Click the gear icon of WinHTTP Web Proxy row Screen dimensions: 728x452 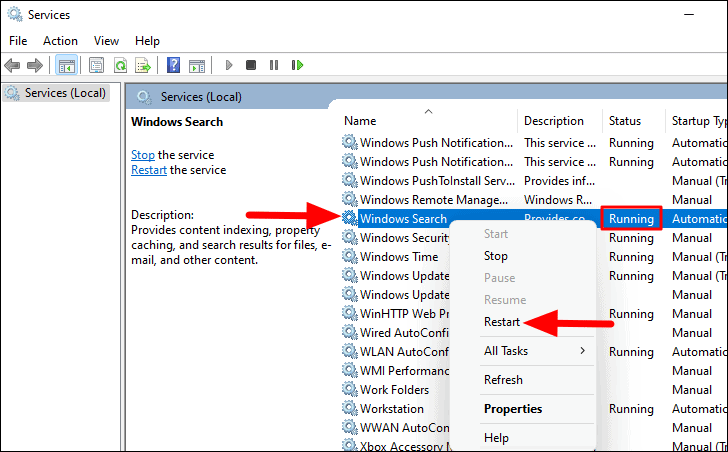pyautogui.click(x=350, y=313)
